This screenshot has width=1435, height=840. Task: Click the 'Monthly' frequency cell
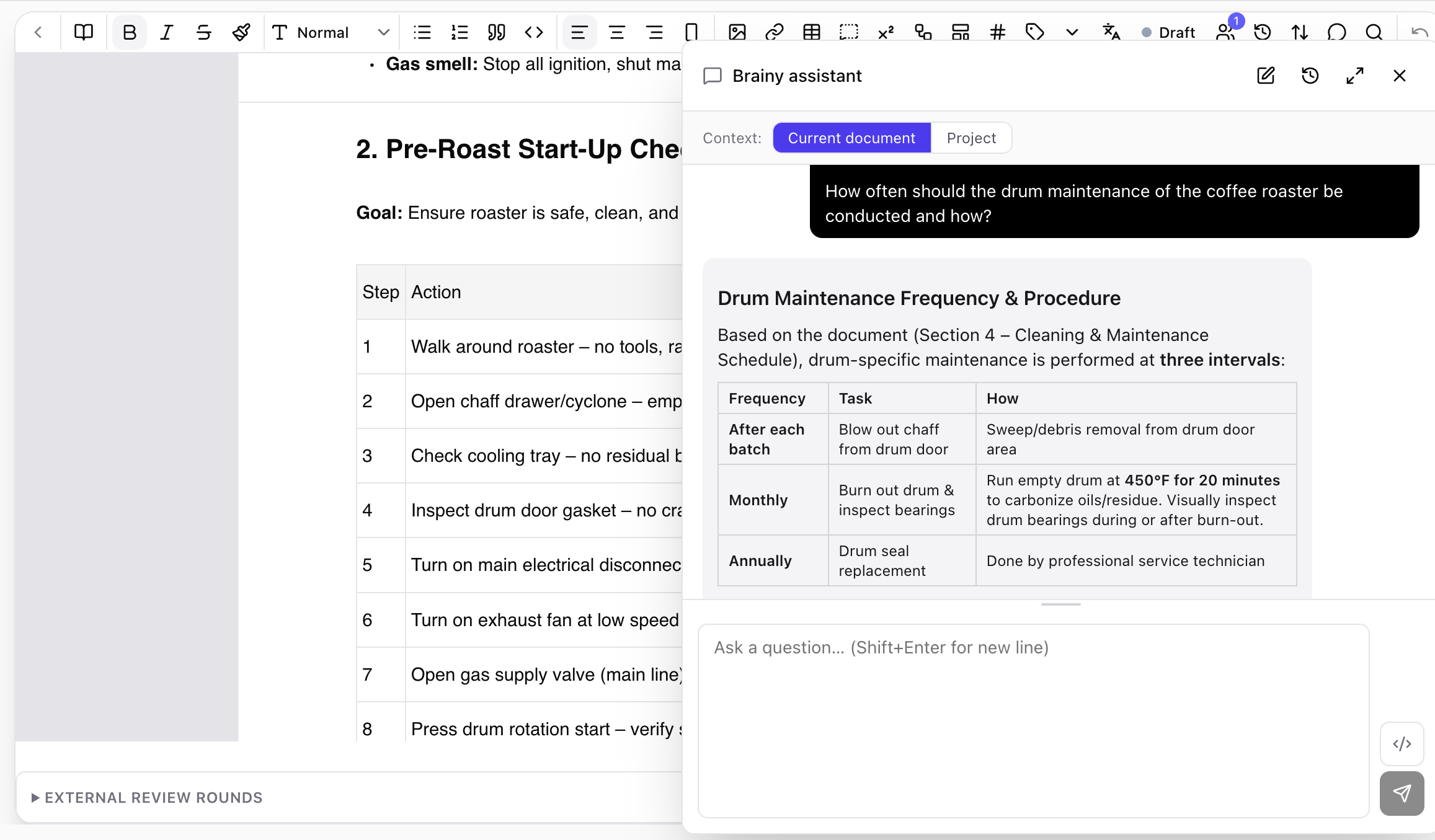click(x=773, y=500)
